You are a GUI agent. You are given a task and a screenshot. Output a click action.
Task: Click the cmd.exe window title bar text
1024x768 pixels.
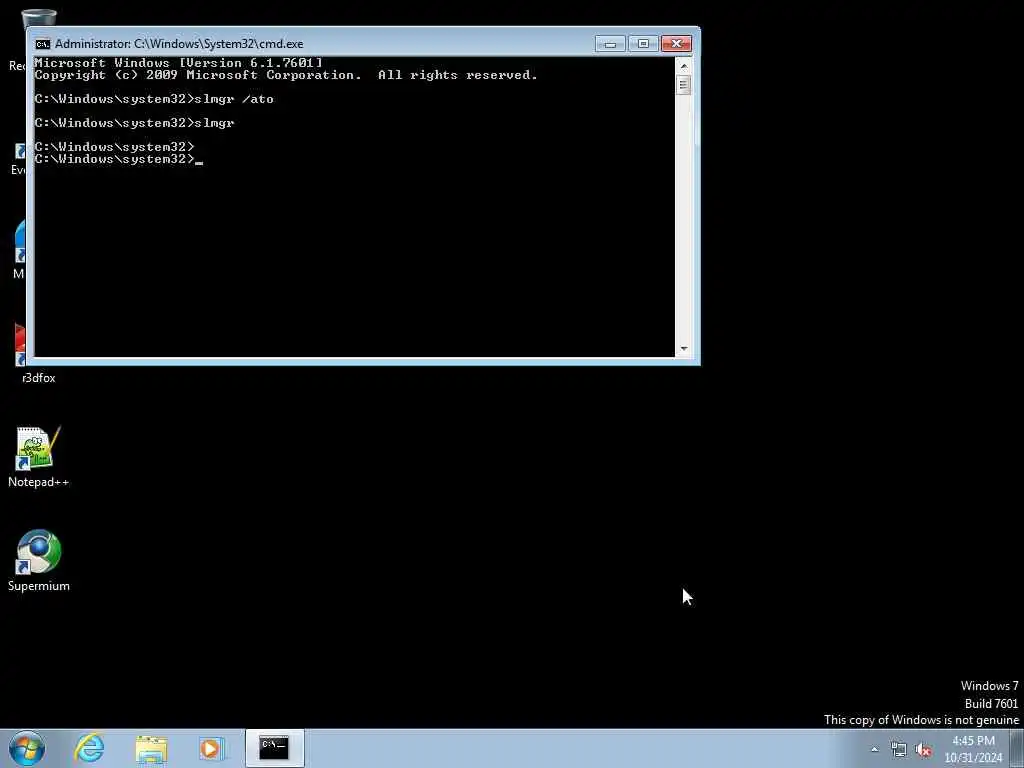179,44
